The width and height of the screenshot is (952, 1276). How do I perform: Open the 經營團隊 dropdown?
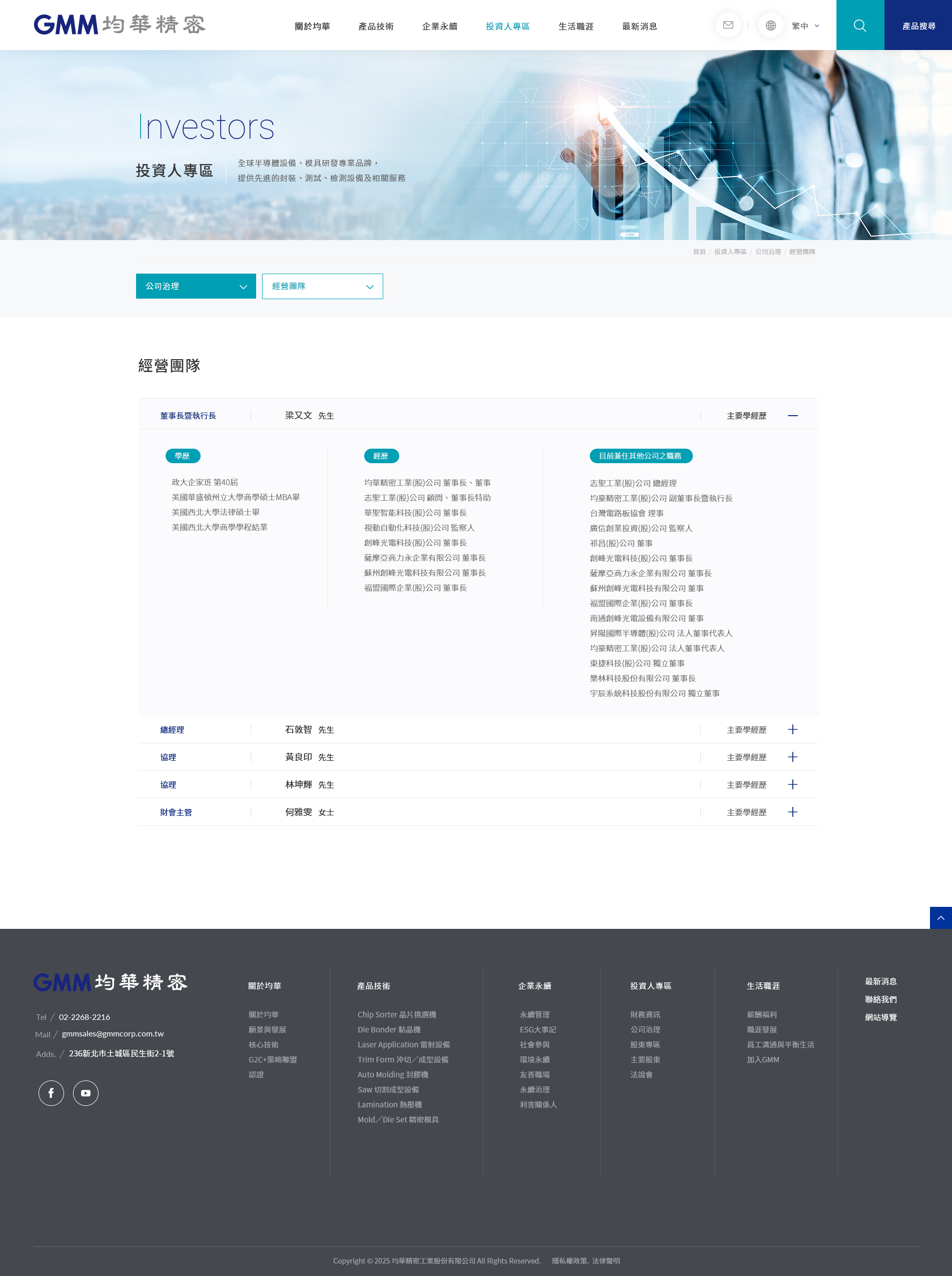[x=322, y=286]
